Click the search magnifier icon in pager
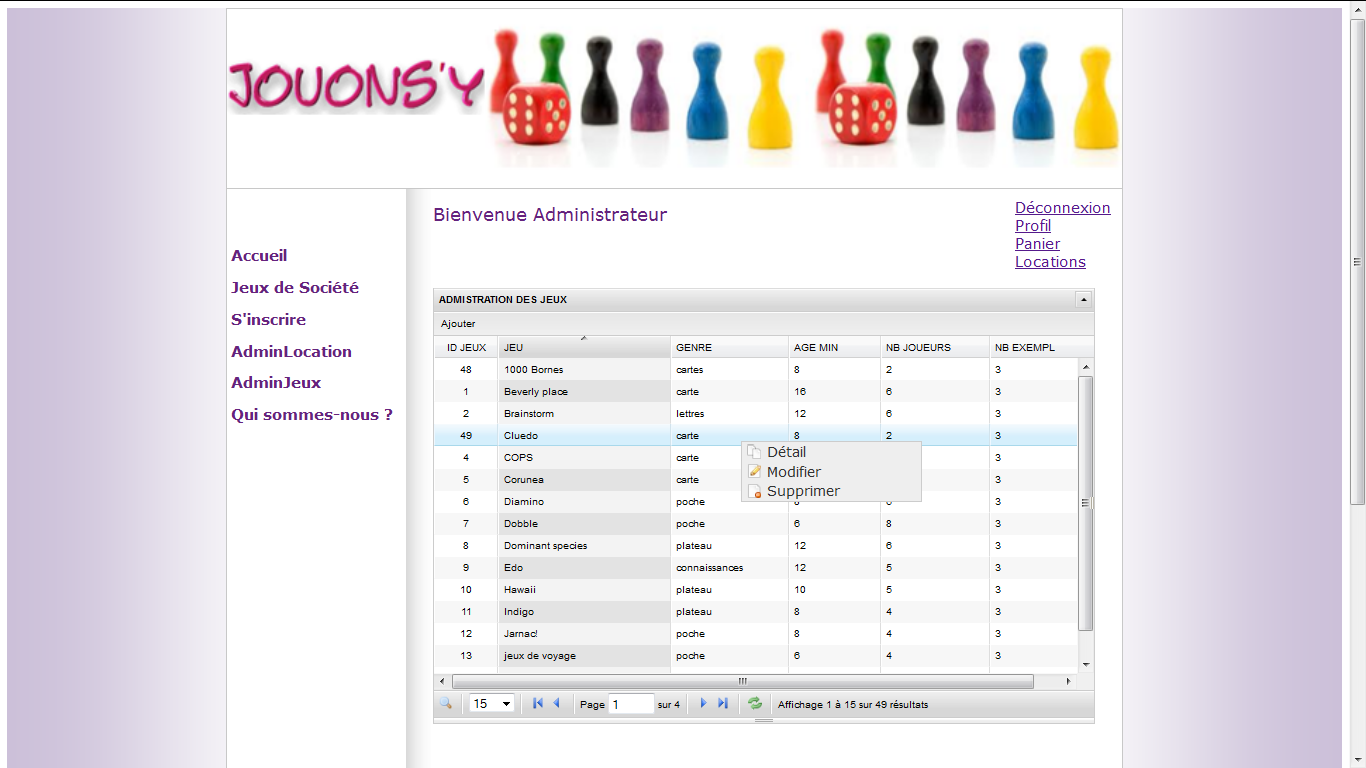 click(446, 703)
